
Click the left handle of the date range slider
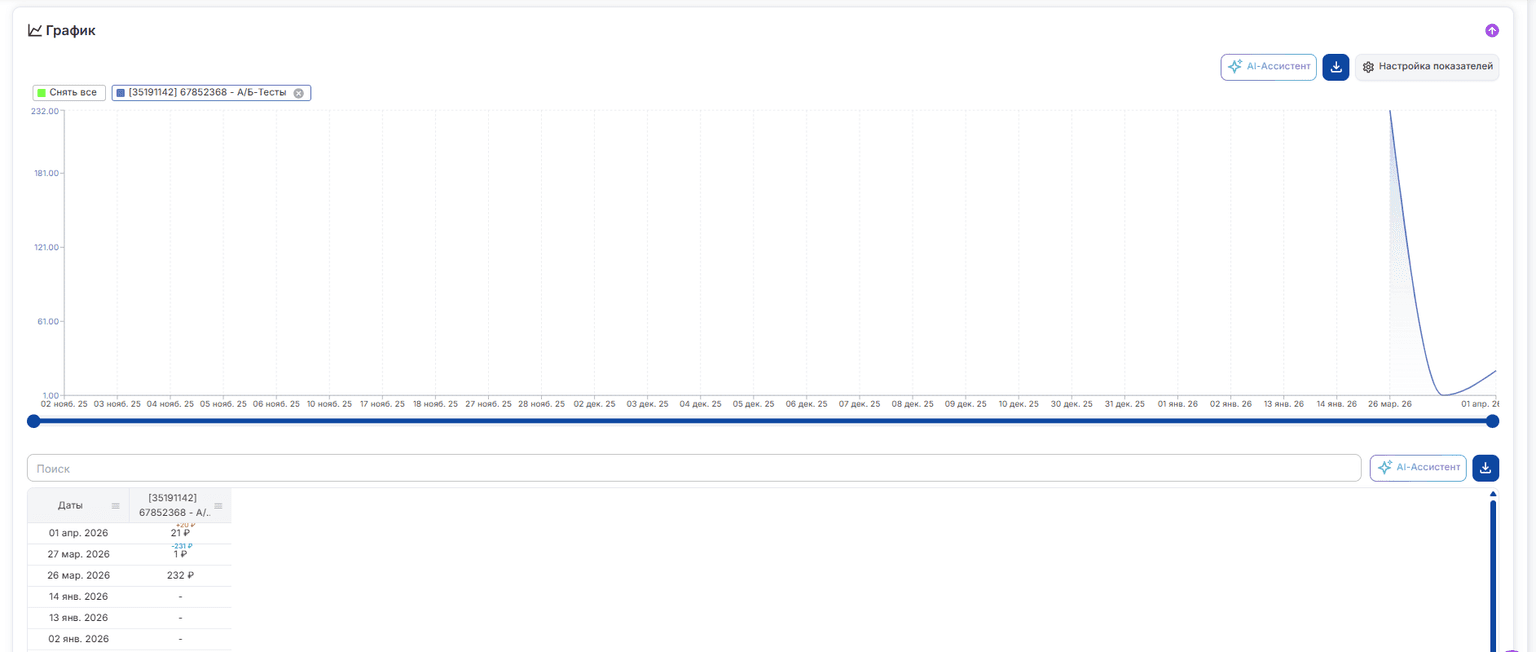(33, 421)
